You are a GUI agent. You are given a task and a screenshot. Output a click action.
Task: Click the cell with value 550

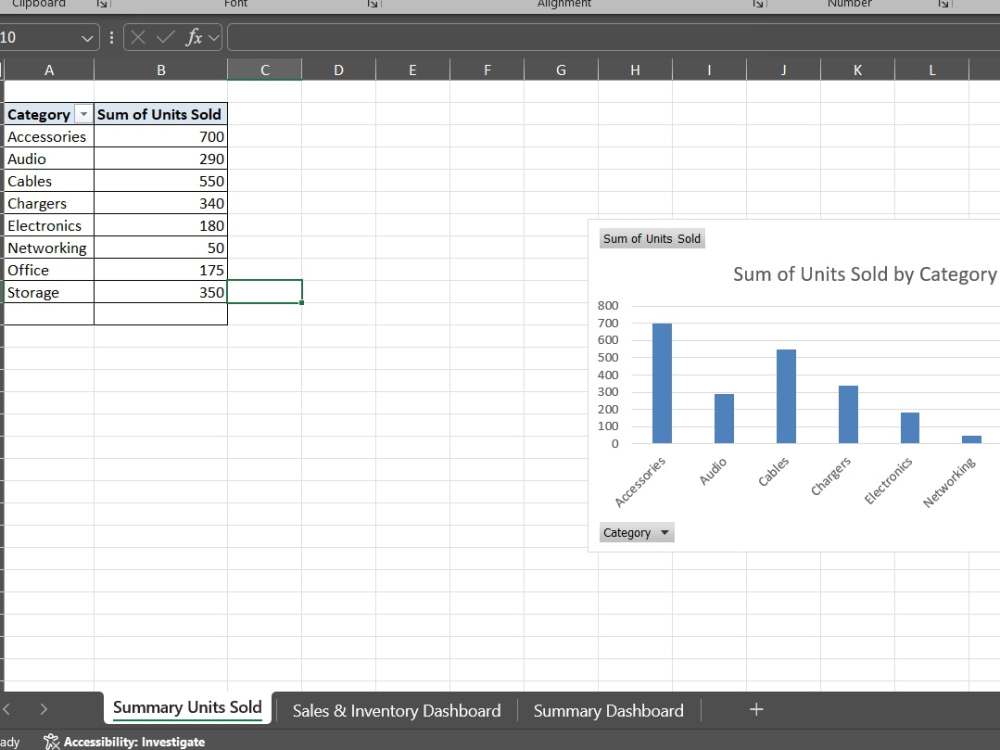point(161,181)
